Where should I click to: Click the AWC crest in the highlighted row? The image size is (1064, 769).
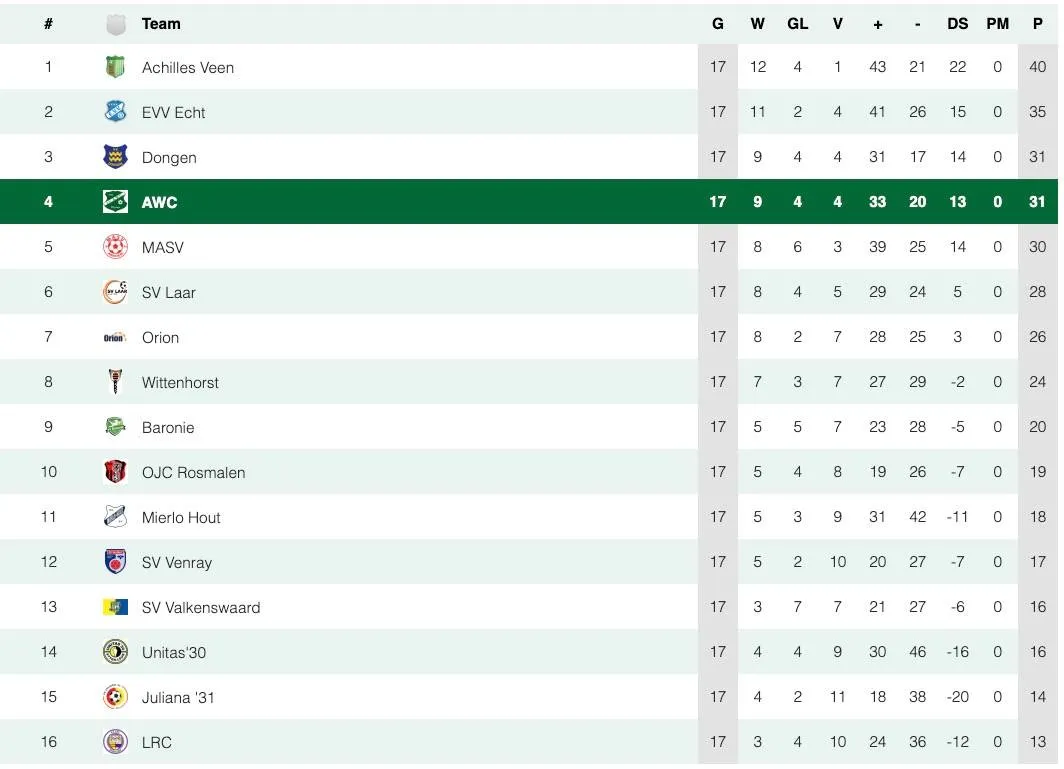coord(115,202)
